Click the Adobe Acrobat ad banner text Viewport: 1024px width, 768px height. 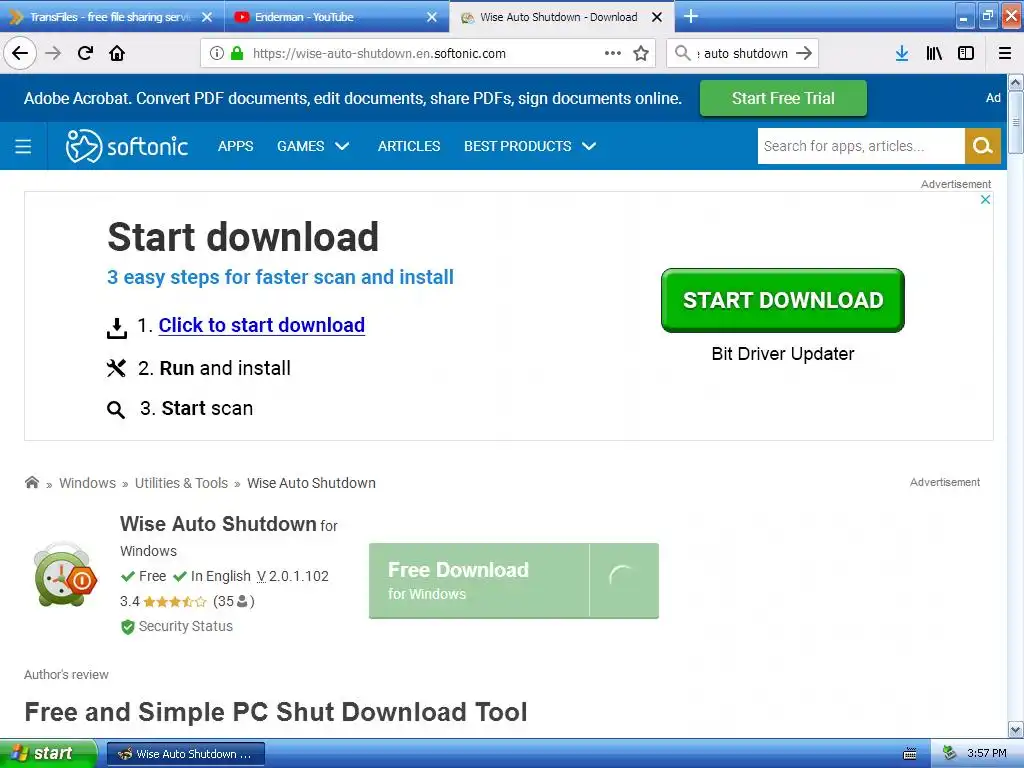point(353,98)
